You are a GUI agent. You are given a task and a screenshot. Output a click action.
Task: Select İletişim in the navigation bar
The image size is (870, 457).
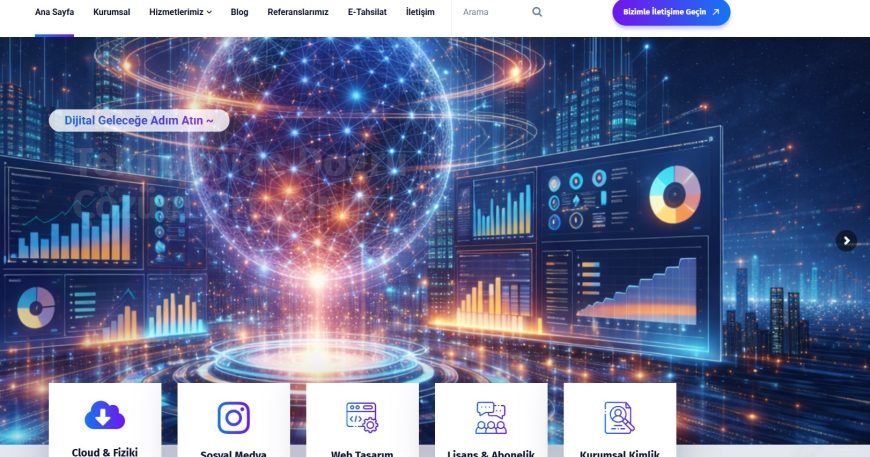point(420,12)
